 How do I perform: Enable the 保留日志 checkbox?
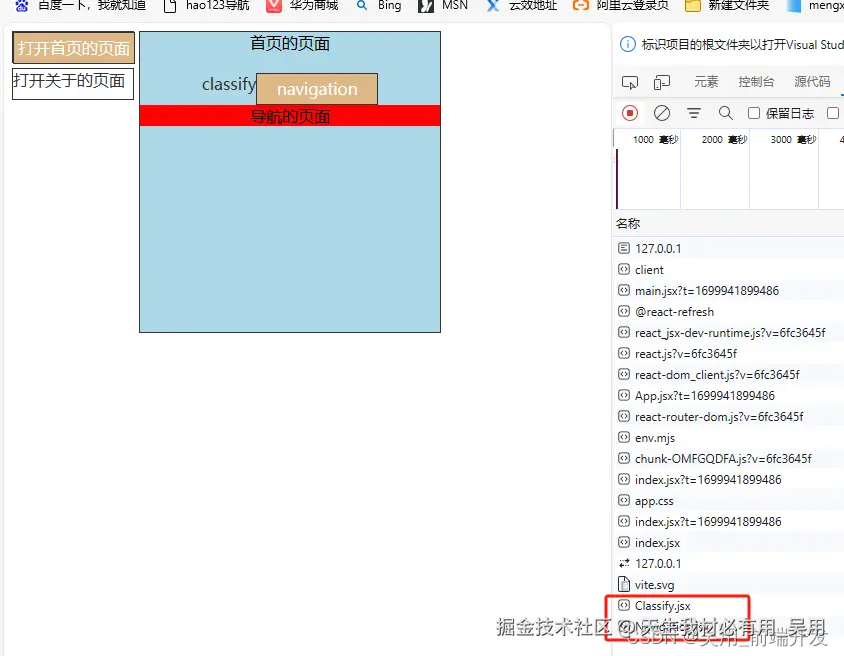754,113
